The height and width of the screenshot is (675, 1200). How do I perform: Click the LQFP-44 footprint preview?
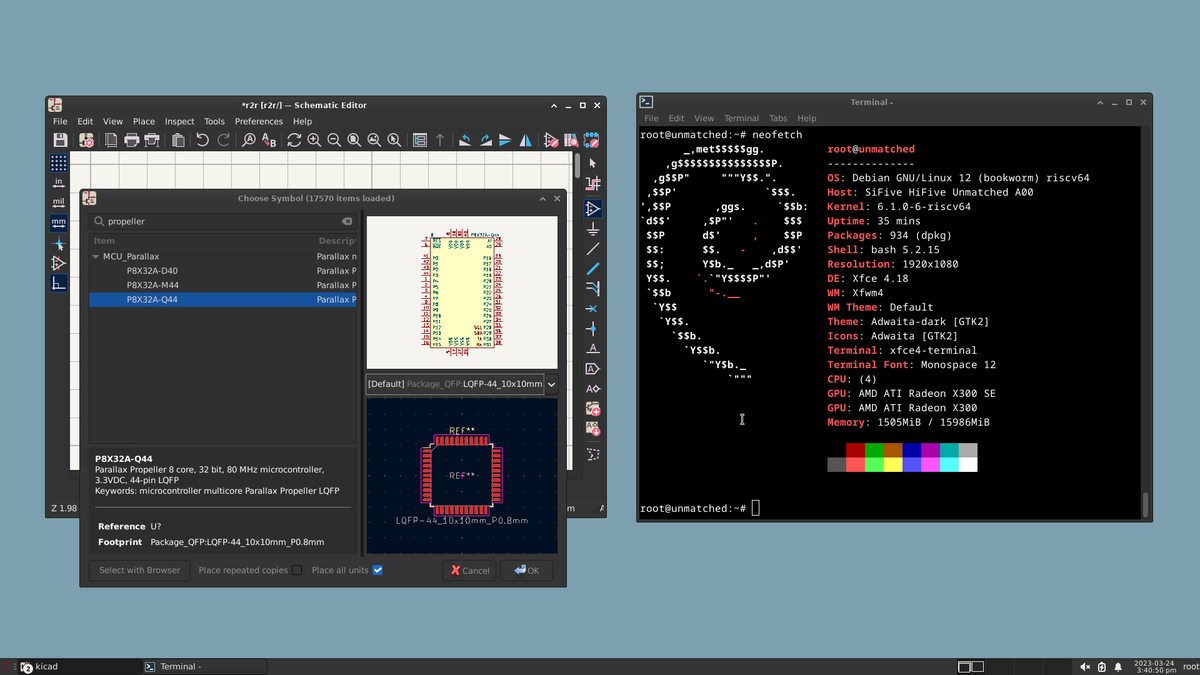click(x=461, y=475)
